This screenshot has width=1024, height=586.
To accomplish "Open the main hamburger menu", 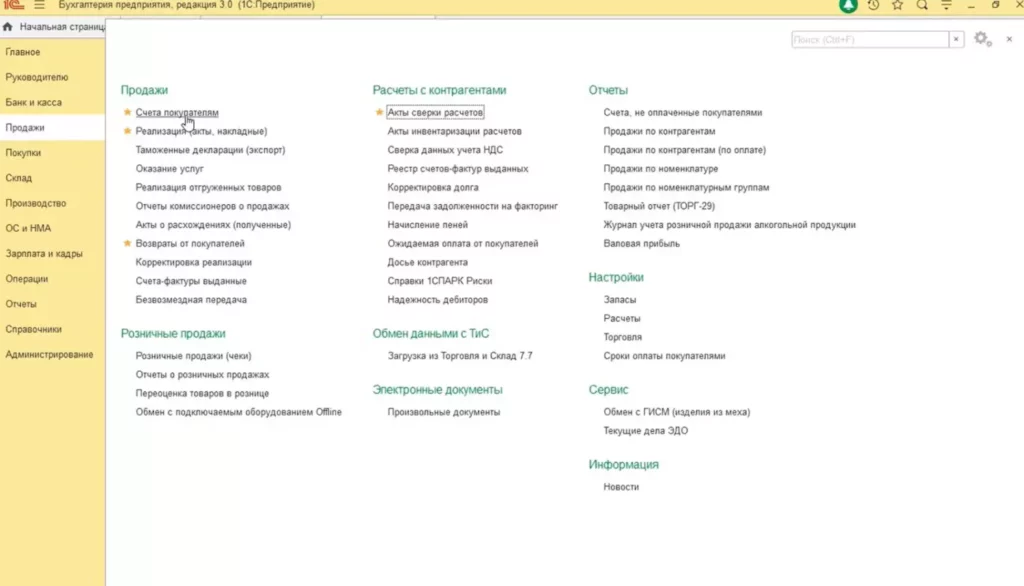I will pos(40,6).
